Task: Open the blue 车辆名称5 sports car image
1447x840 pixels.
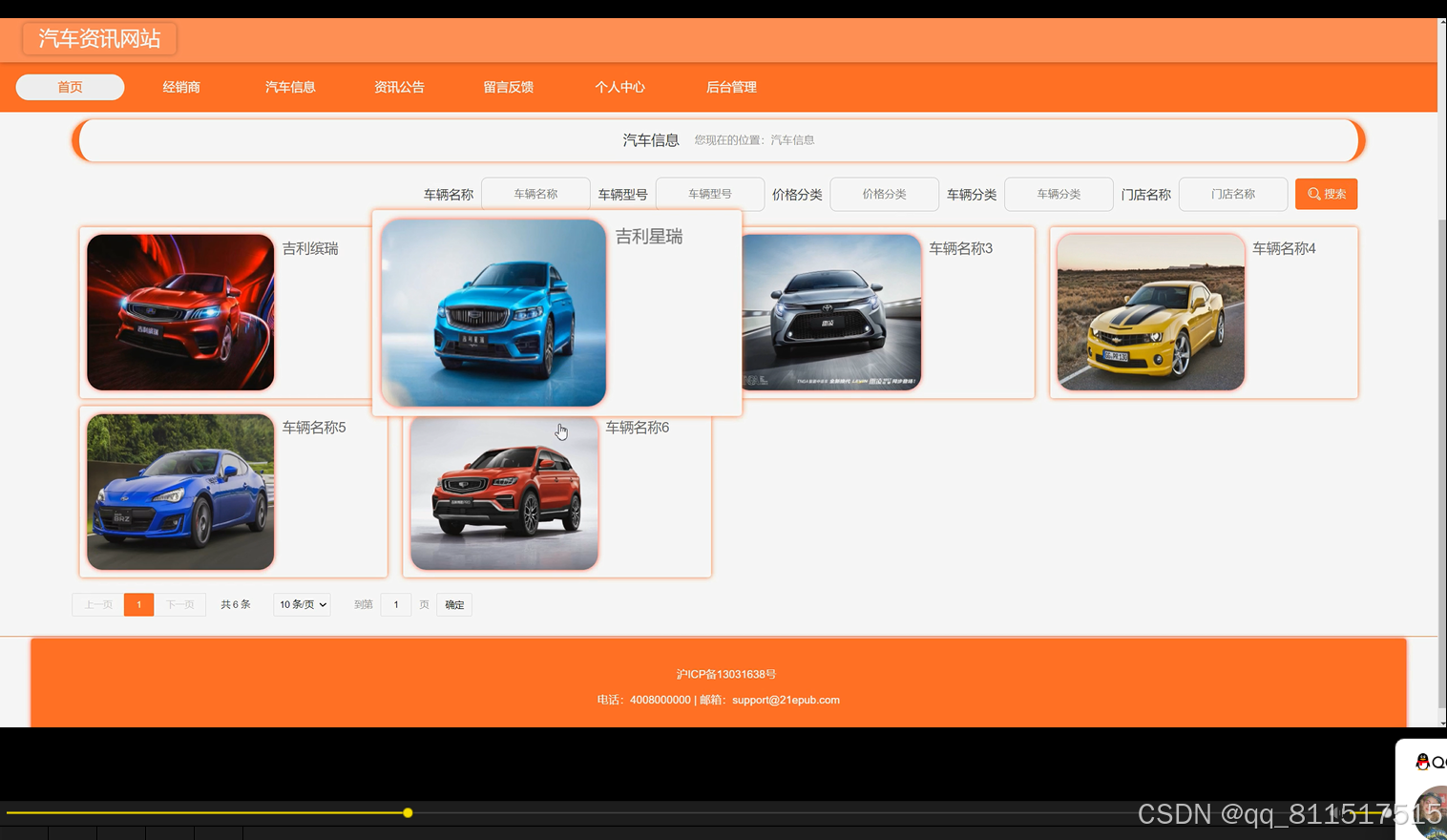Action: tap(180, 492)
